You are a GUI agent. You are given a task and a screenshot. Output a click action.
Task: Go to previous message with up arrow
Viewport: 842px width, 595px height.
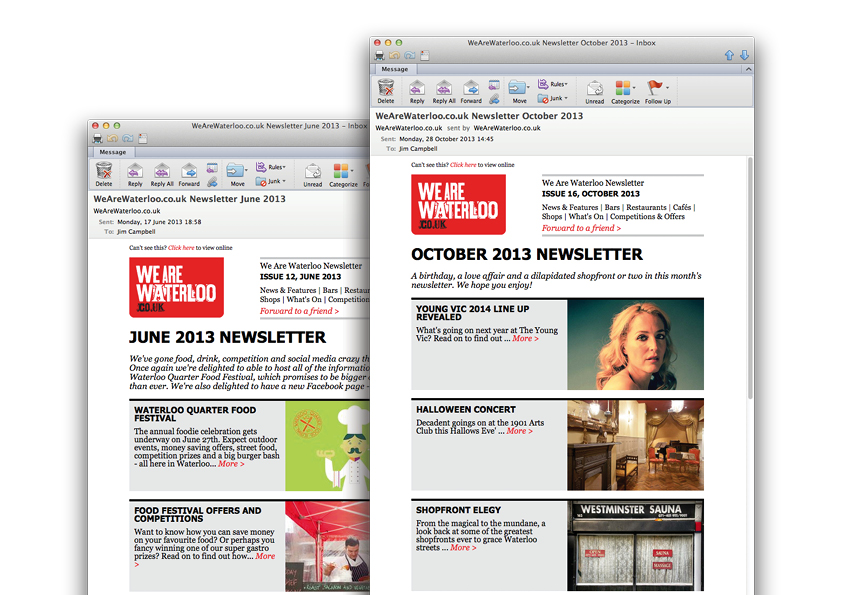pos(729,55)
